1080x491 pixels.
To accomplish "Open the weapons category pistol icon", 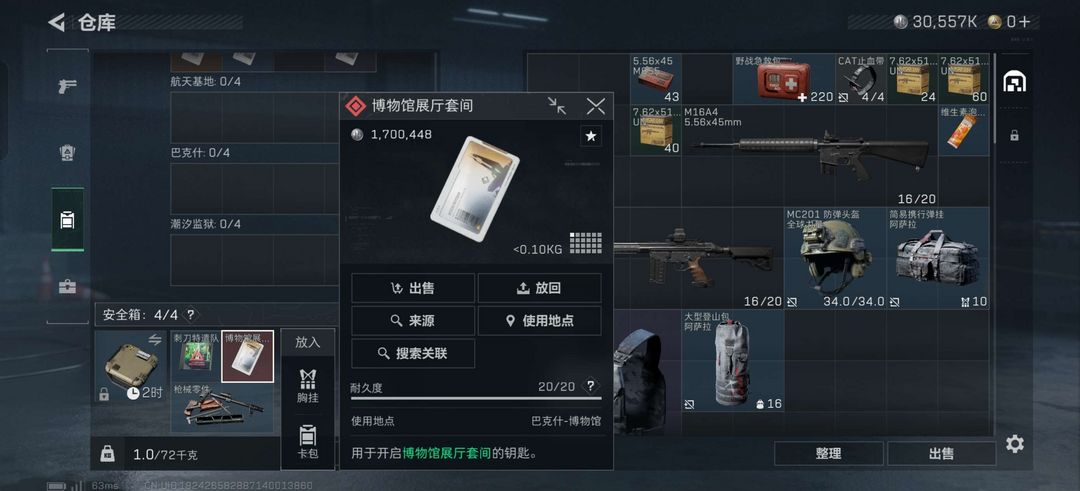I will pos(68,86).
